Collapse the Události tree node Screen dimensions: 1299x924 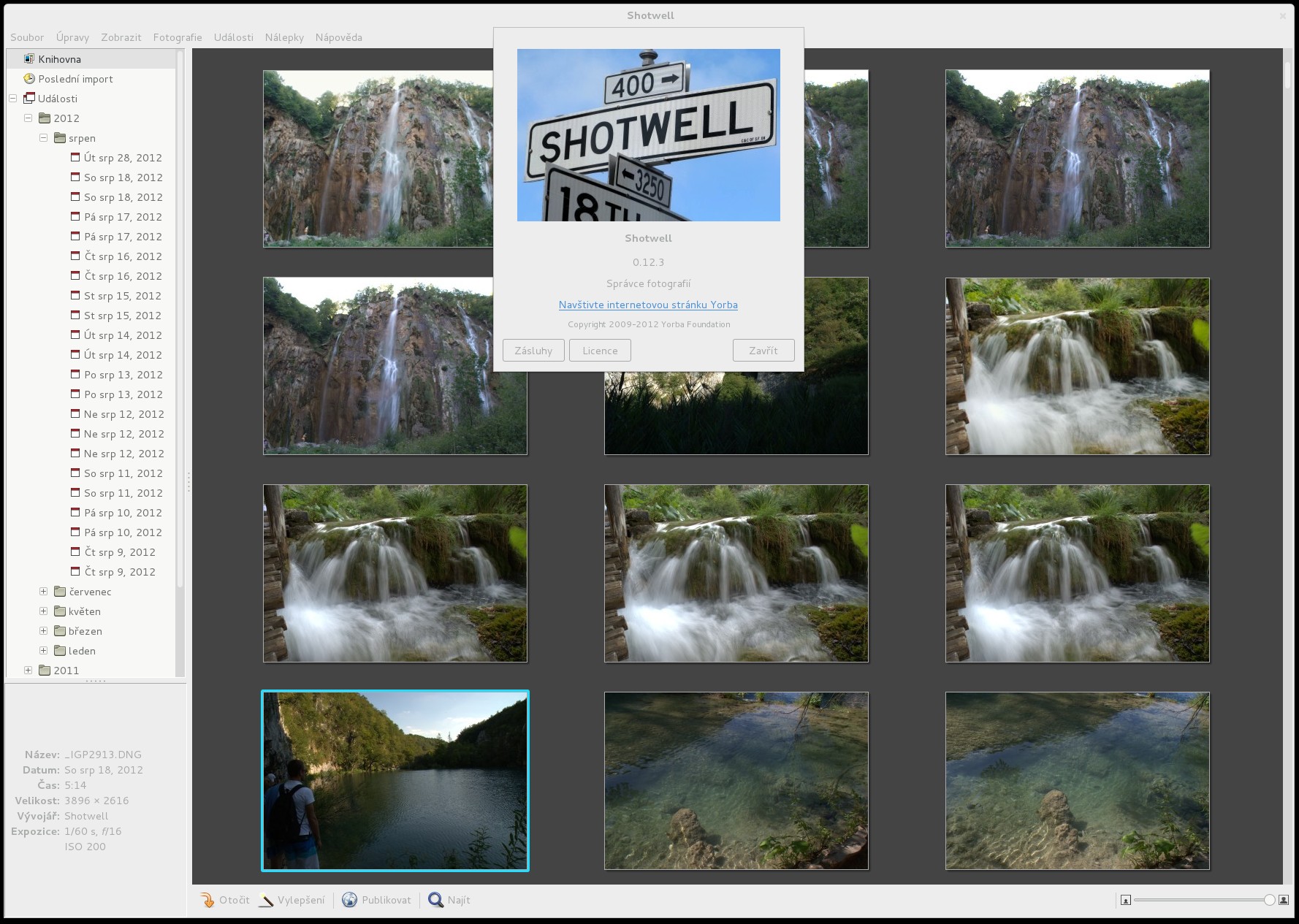[x=13, y=98]
